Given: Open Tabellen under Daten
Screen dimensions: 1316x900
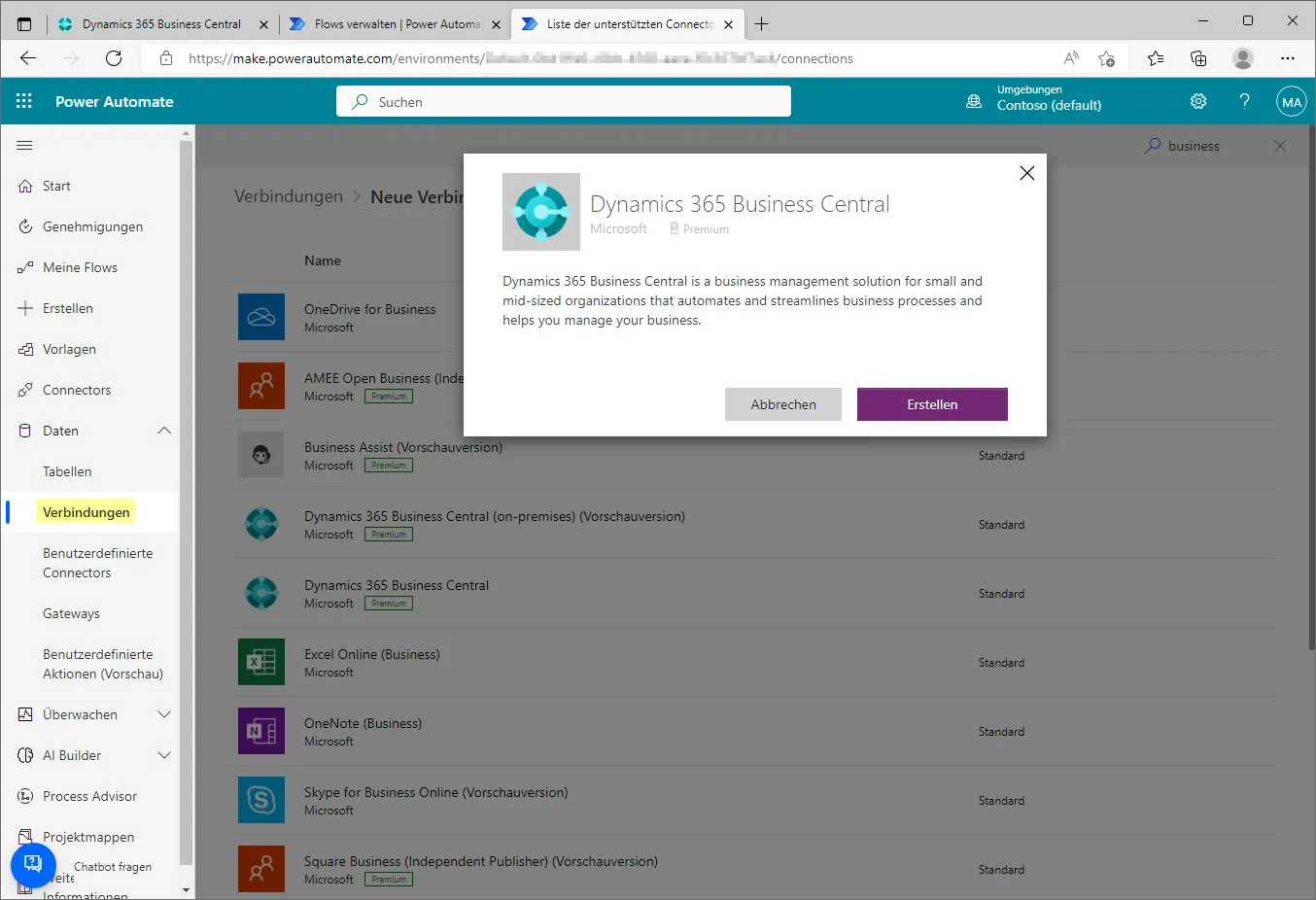Looking at the screenshot, I should click(67, 471).
